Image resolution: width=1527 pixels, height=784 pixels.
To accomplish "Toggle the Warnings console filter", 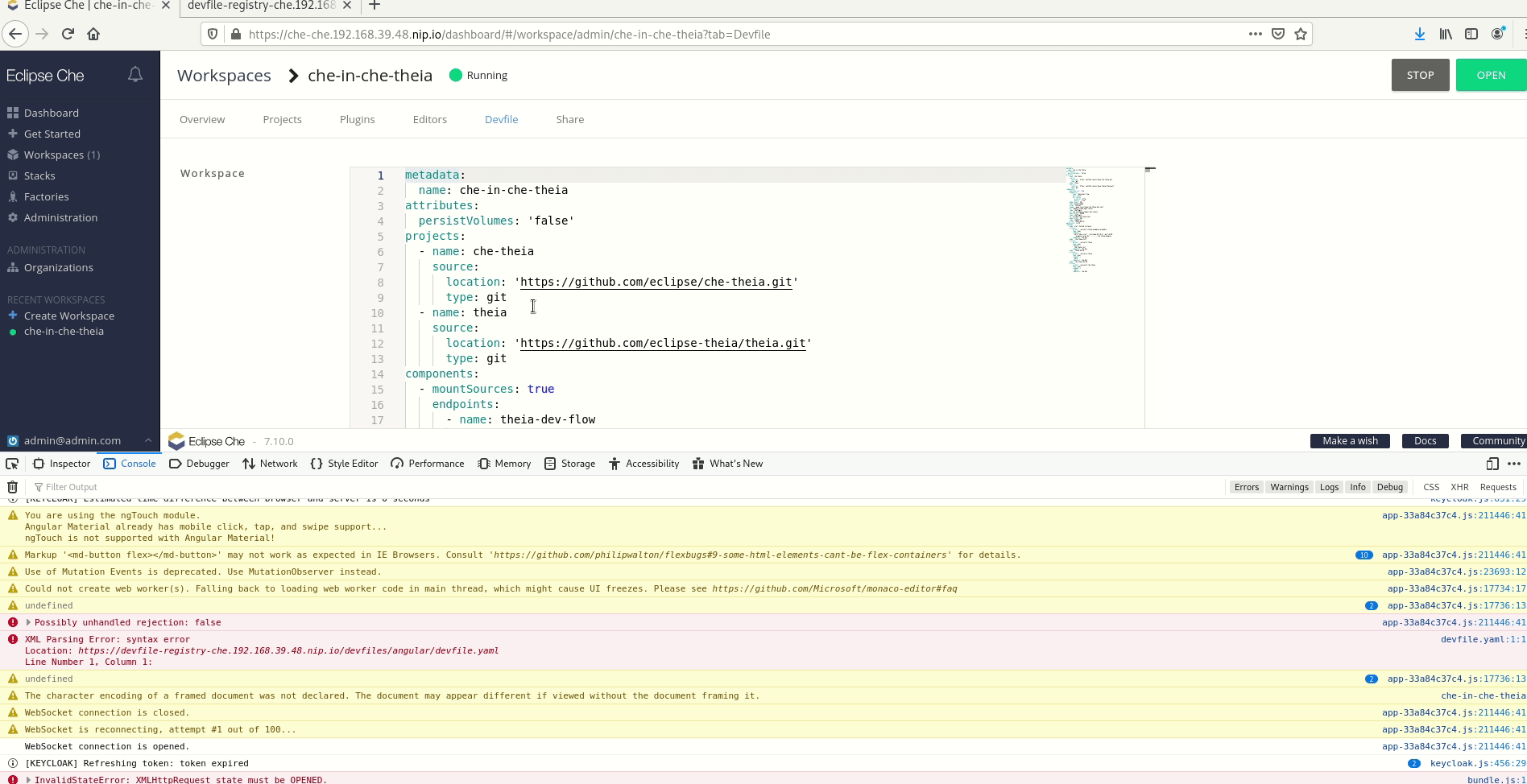I will click(1289, 486).
